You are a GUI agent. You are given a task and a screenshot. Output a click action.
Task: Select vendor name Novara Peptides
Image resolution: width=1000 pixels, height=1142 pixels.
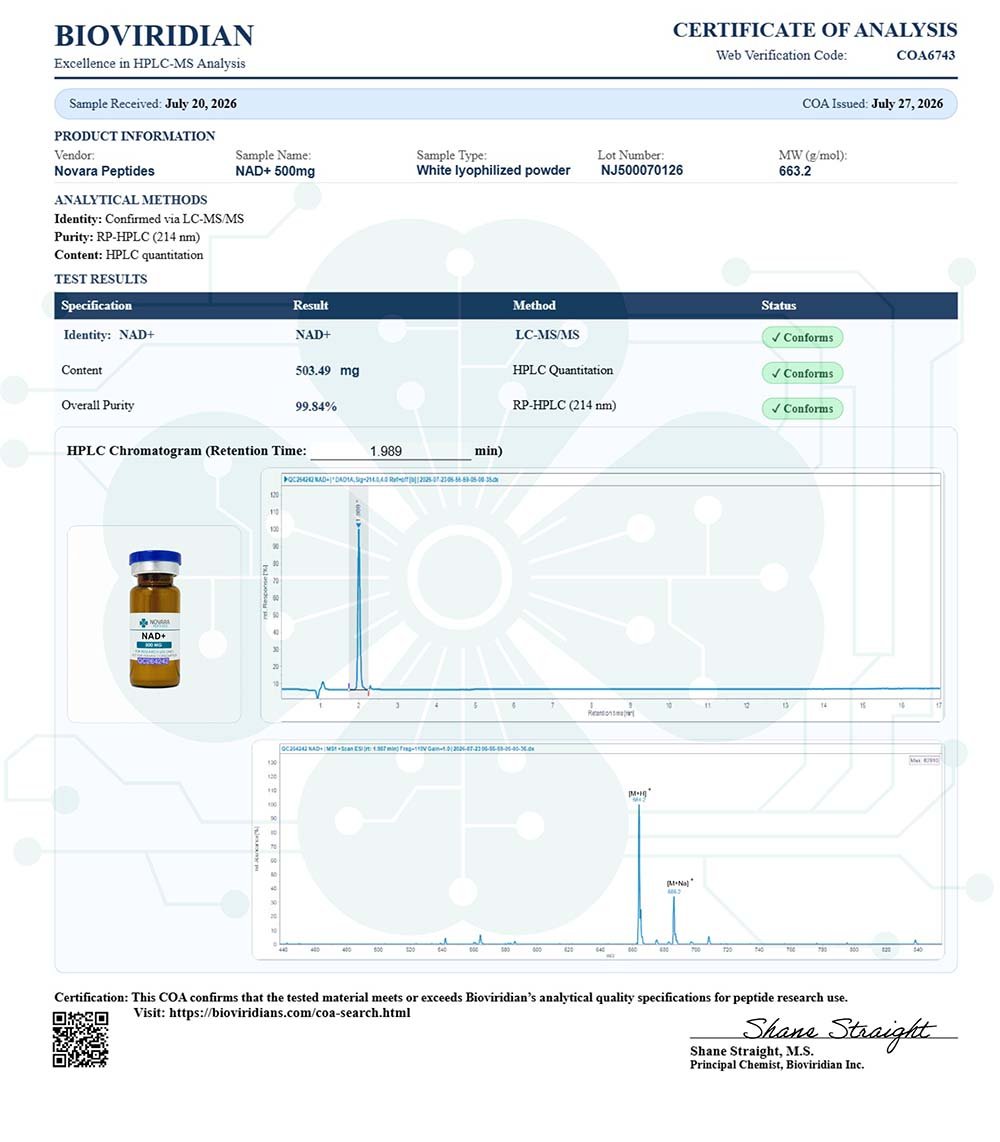pos(105,171)
